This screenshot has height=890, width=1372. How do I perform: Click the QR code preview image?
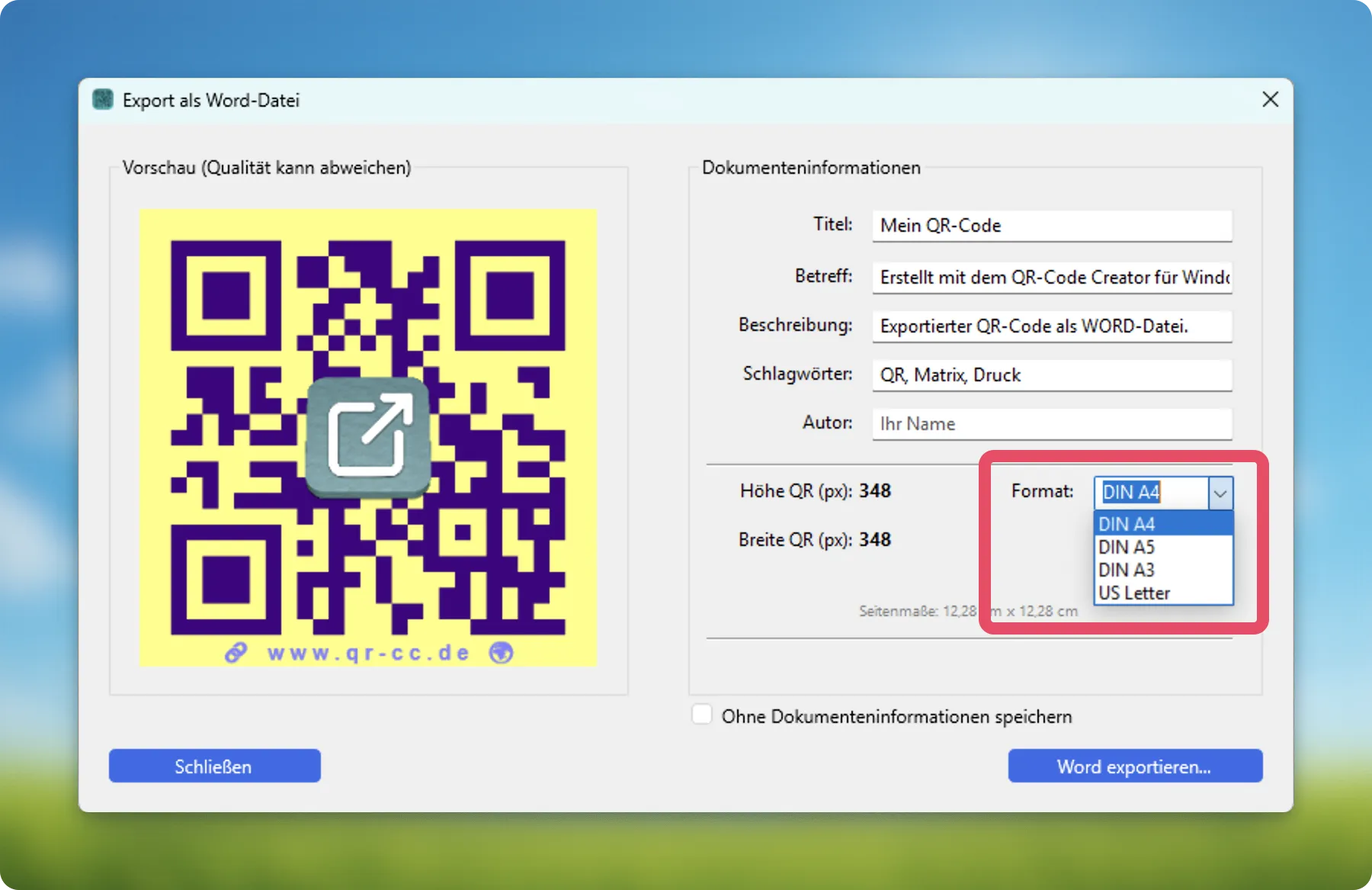coord(368,438)
